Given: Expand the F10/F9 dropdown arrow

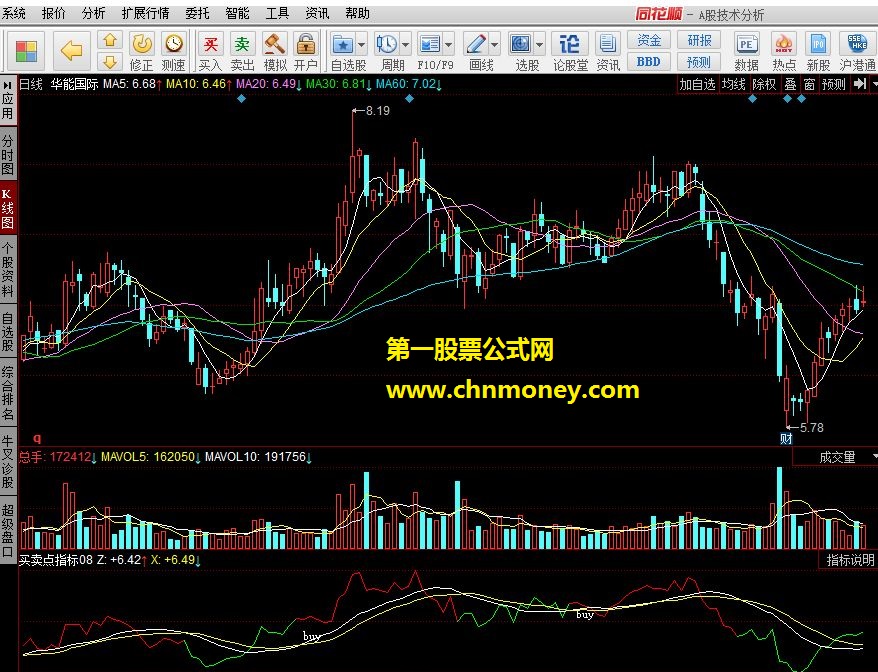Looking at the screenshot, I should (449, 44).
